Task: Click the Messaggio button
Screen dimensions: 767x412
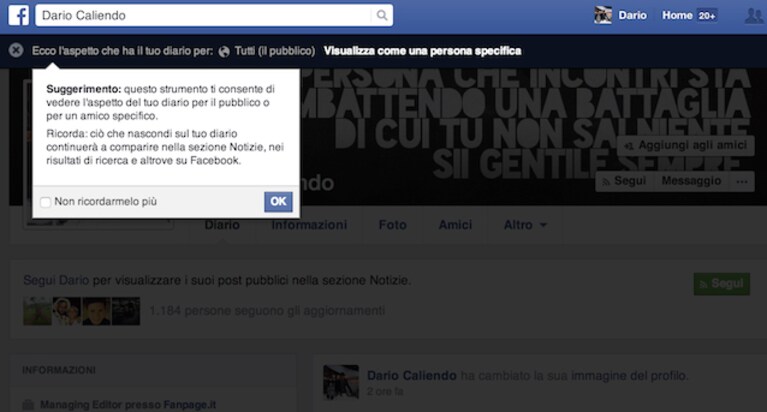Action: click(691, 181)
